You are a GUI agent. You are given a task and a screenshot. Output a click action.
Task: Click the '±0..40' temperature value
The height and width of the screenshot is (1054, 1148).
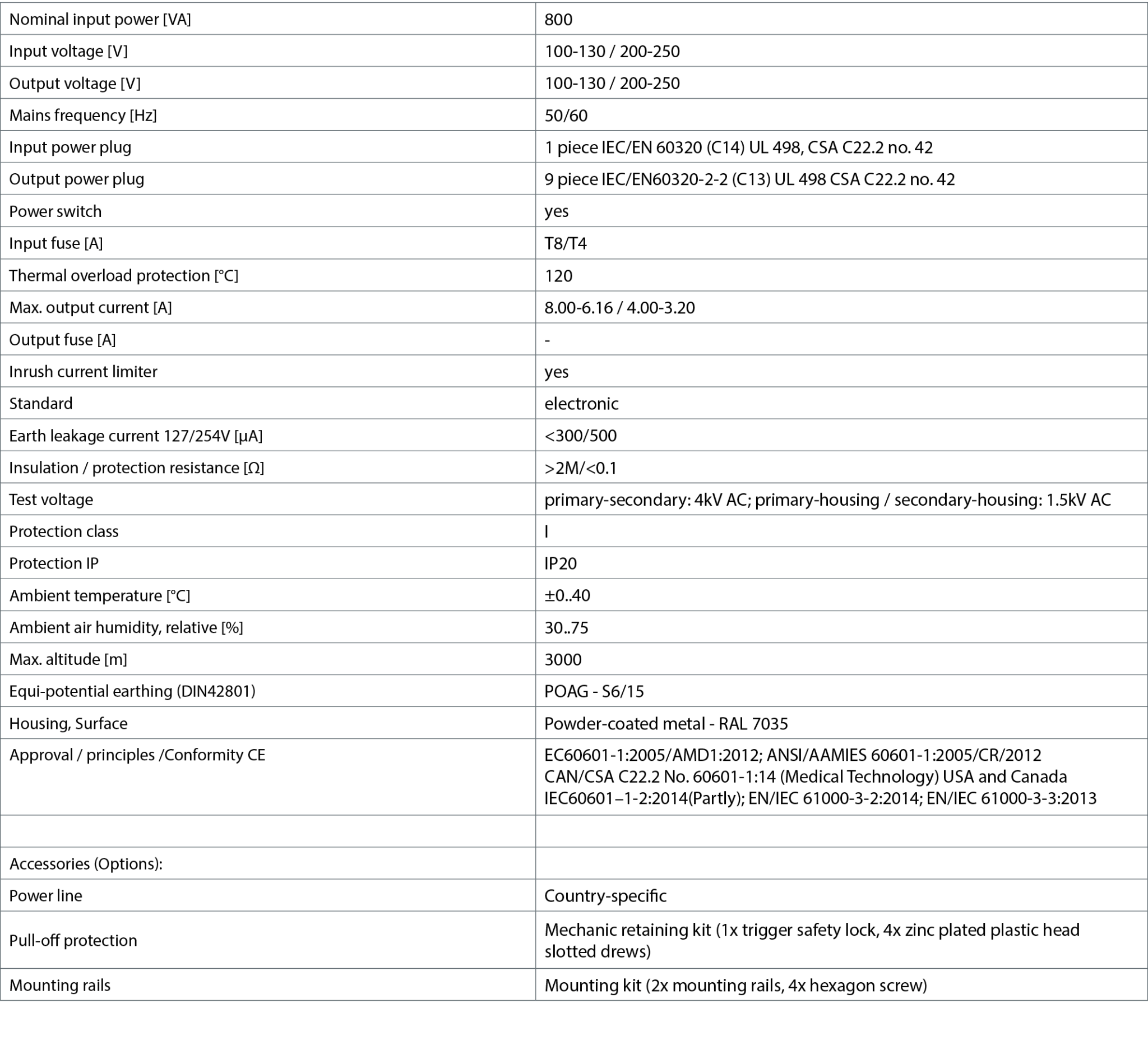coord(567,595)
